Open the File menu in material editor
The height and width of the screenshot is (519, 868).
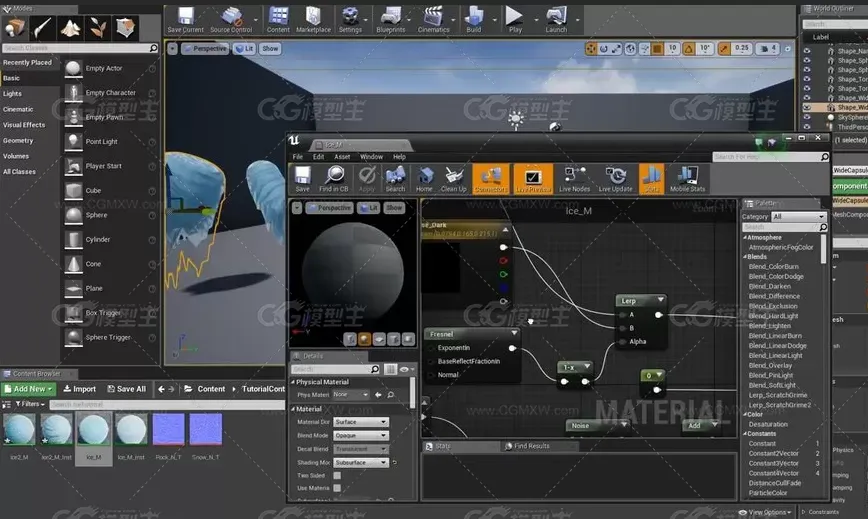(x=298, y=157)
